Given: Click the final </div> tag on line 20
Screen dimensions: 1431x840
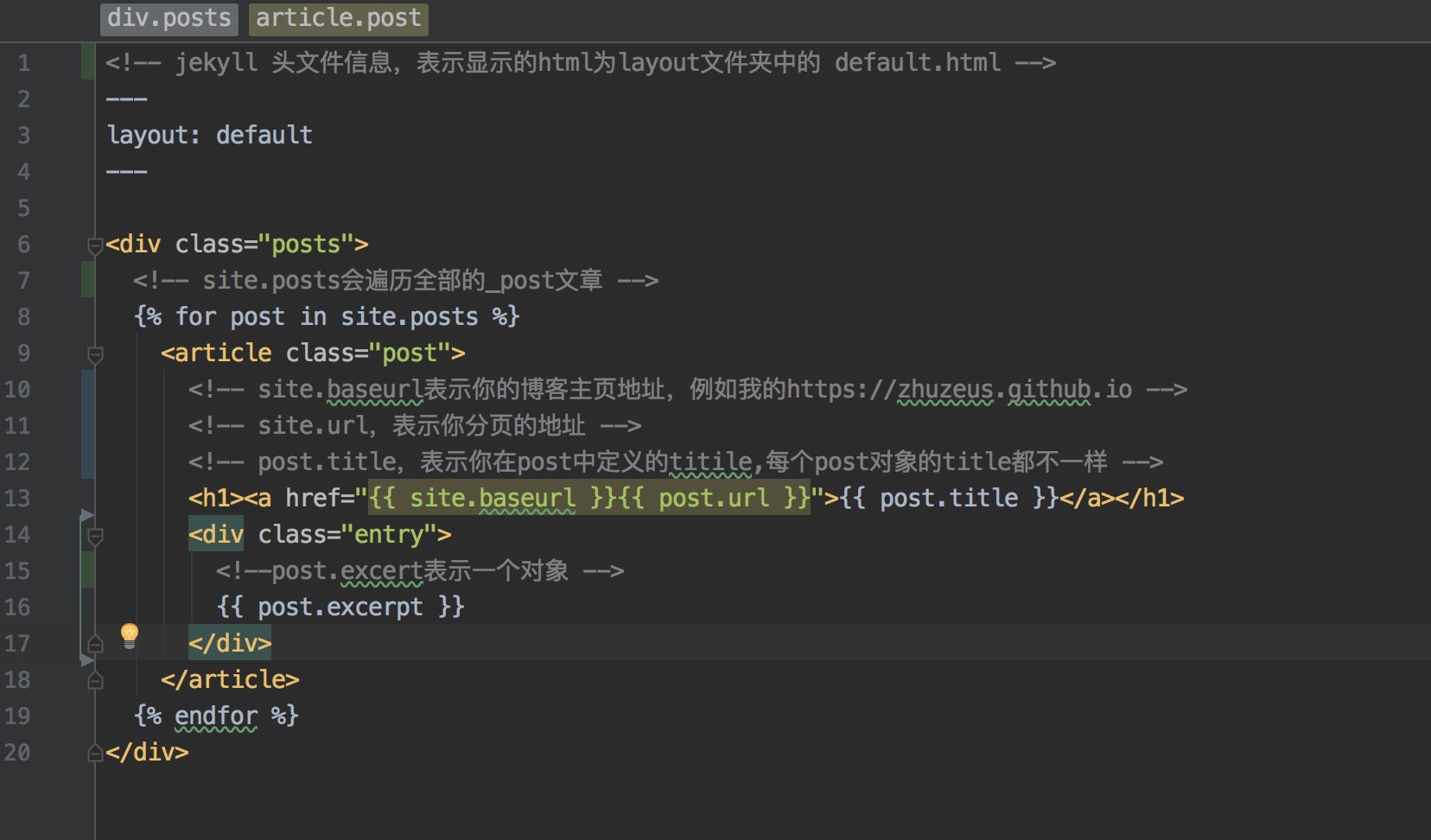Looking at the screenshot, I should coord(147,753).
